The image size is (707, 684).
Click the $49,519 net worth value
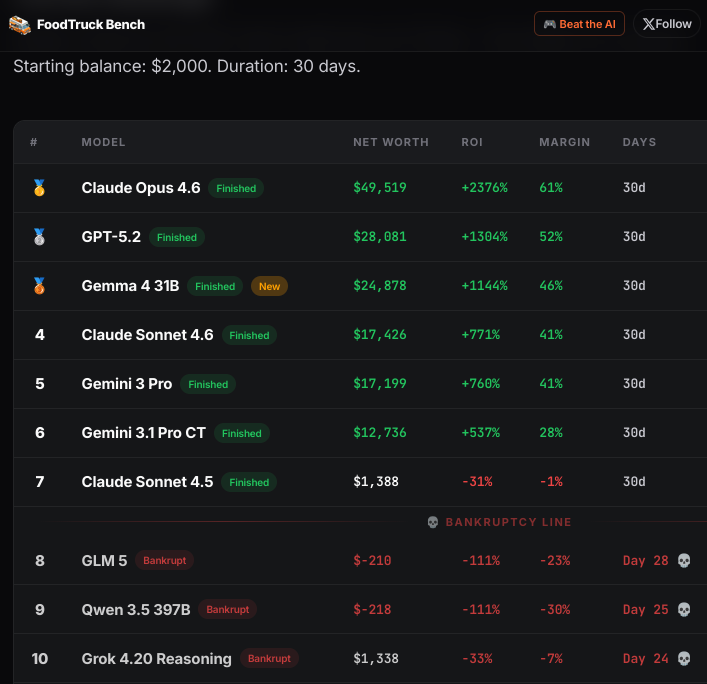(x=380, y=188)
